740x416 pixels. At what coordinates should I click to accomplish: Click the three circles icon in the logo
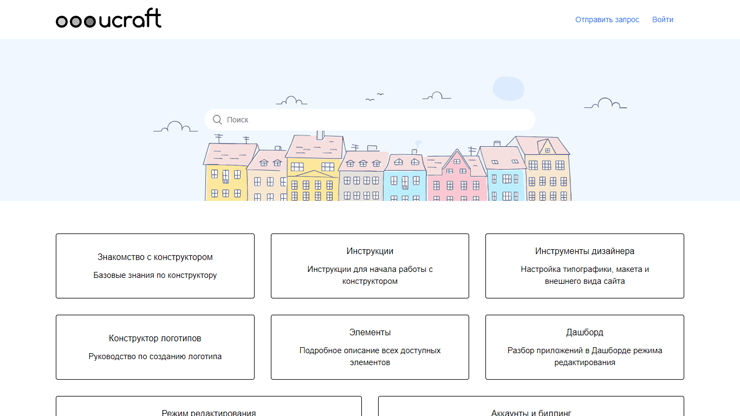75,21
